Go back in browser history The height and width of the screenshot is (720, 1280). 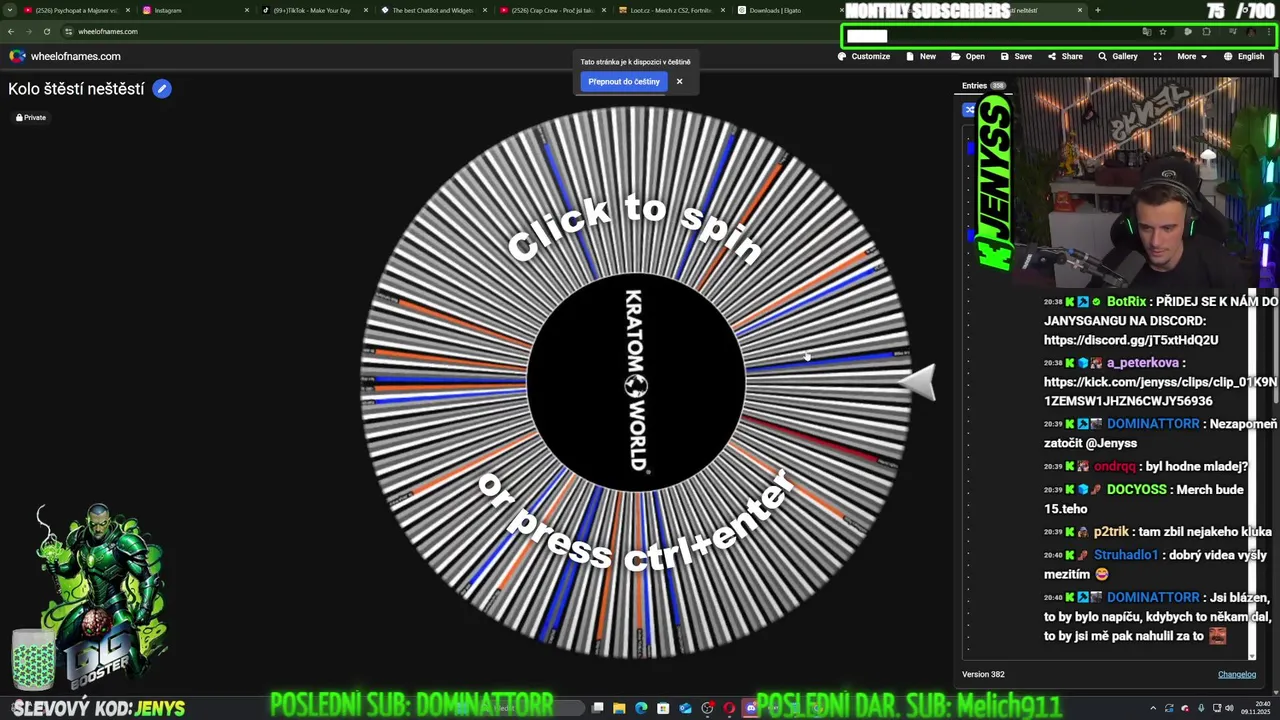11,31
